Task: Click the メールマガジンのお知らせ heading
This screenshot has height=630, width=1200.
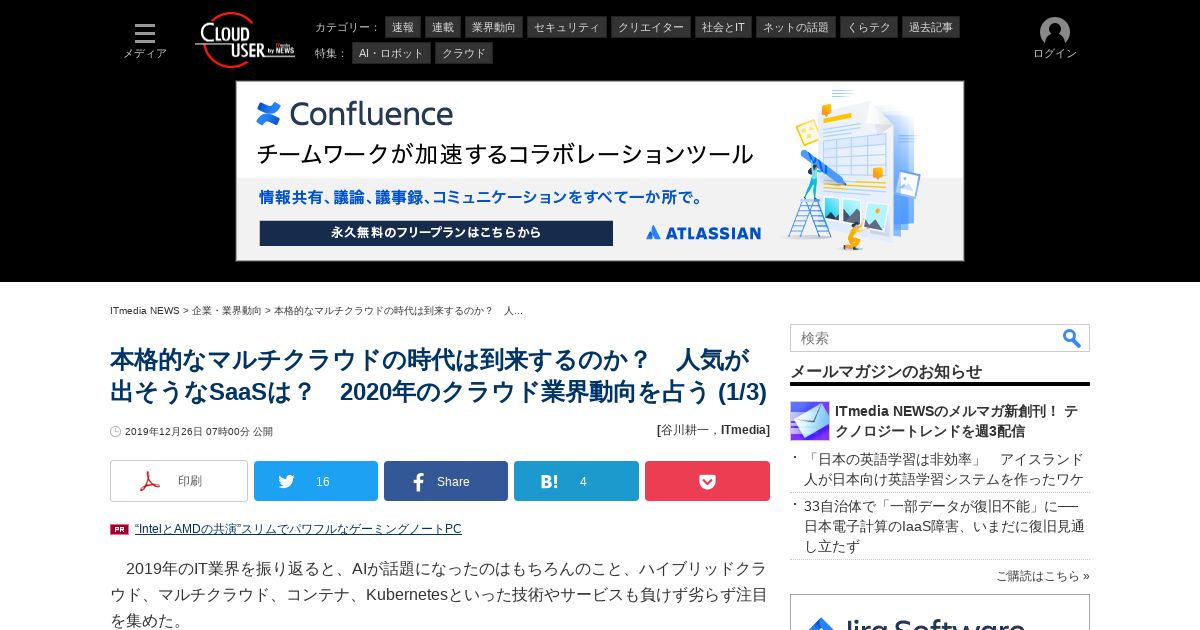Action: (x=886, y=371)
